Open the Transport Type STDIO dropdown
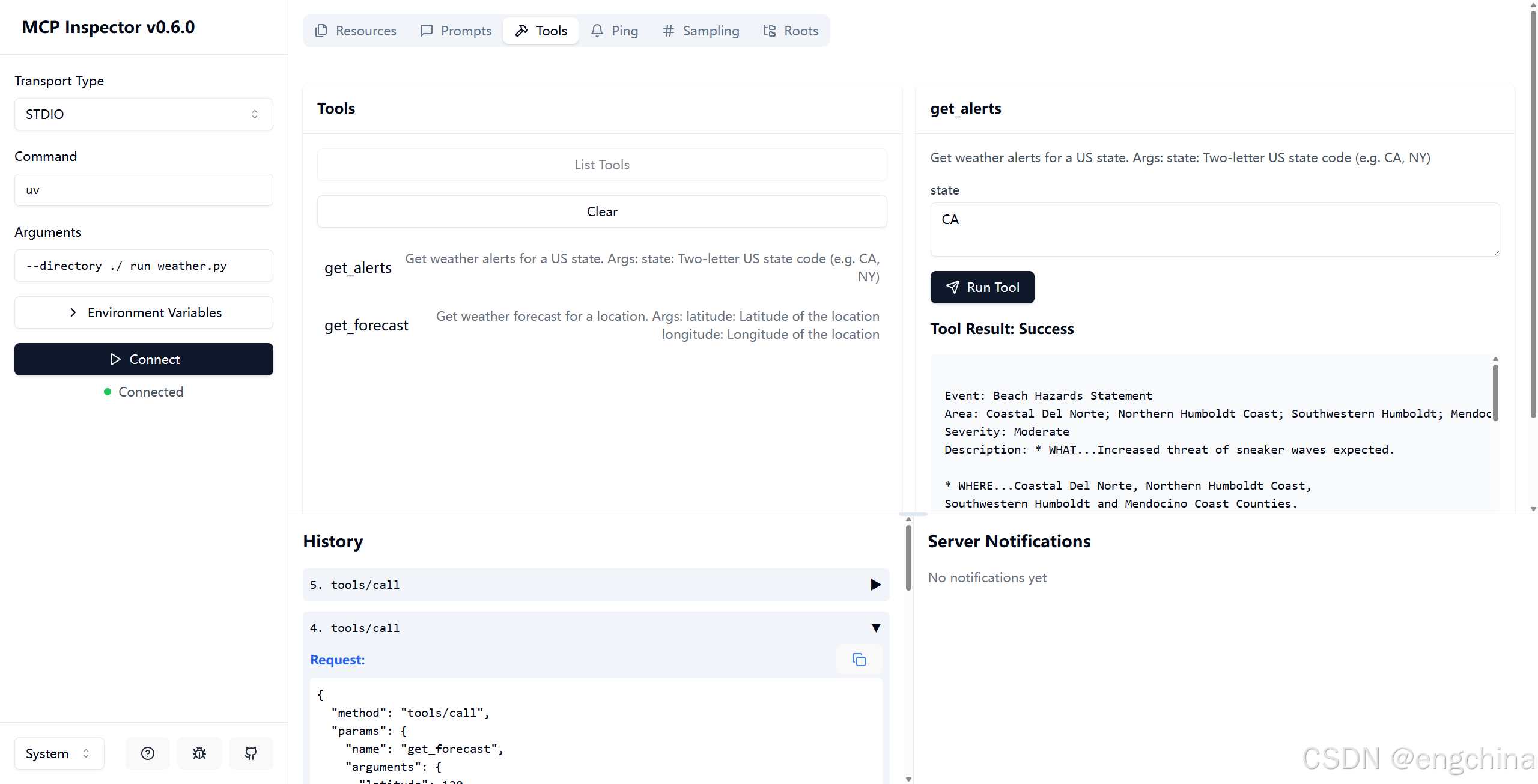 point(144,114)
